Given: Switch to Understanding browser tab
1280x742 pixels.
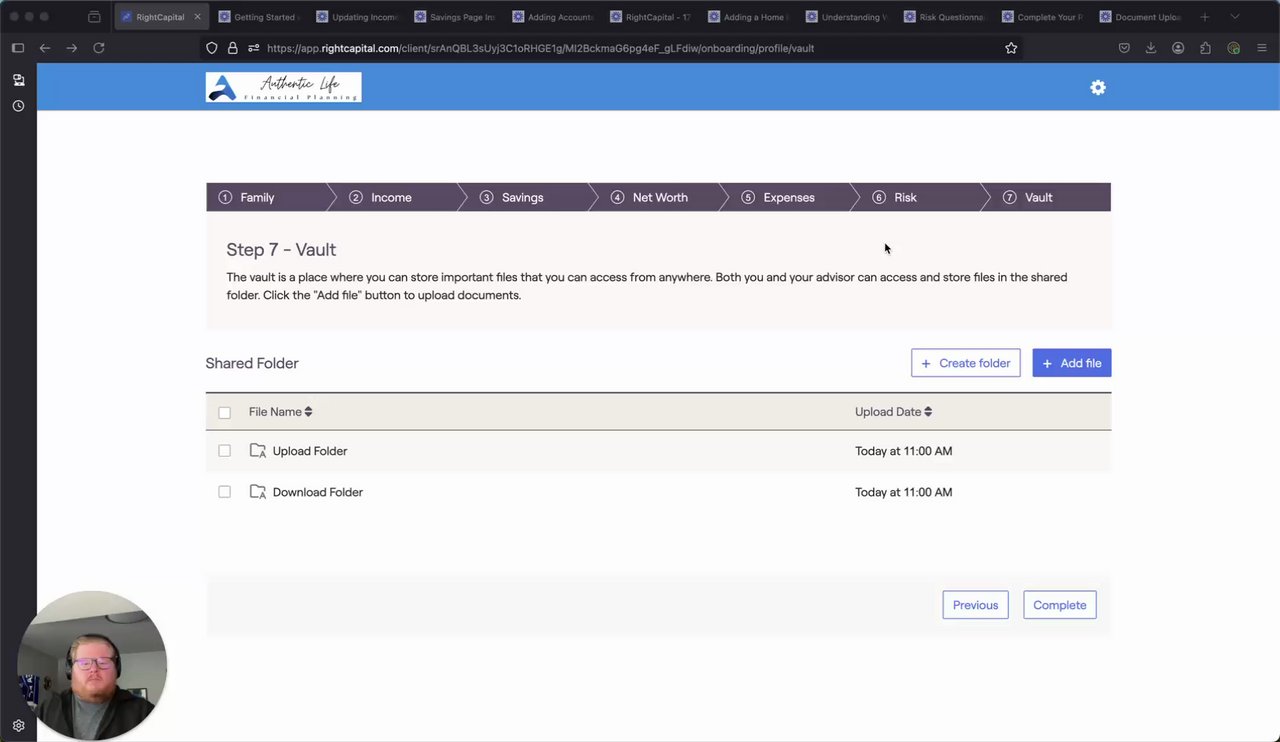Looking at the screenshot, I should [846, 17].
